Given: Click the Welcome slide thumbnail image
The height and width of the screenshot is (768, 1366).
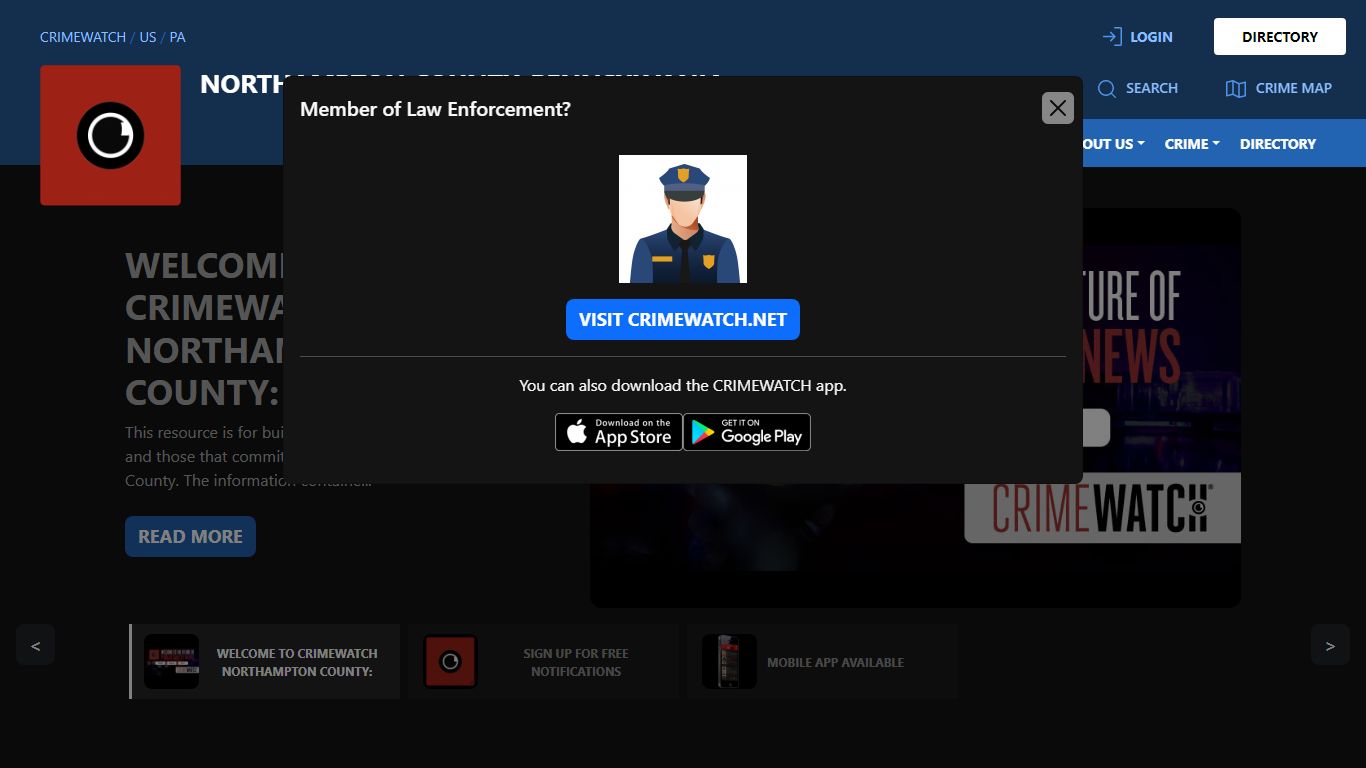Looking at the screenshot, I should [171, 662].
